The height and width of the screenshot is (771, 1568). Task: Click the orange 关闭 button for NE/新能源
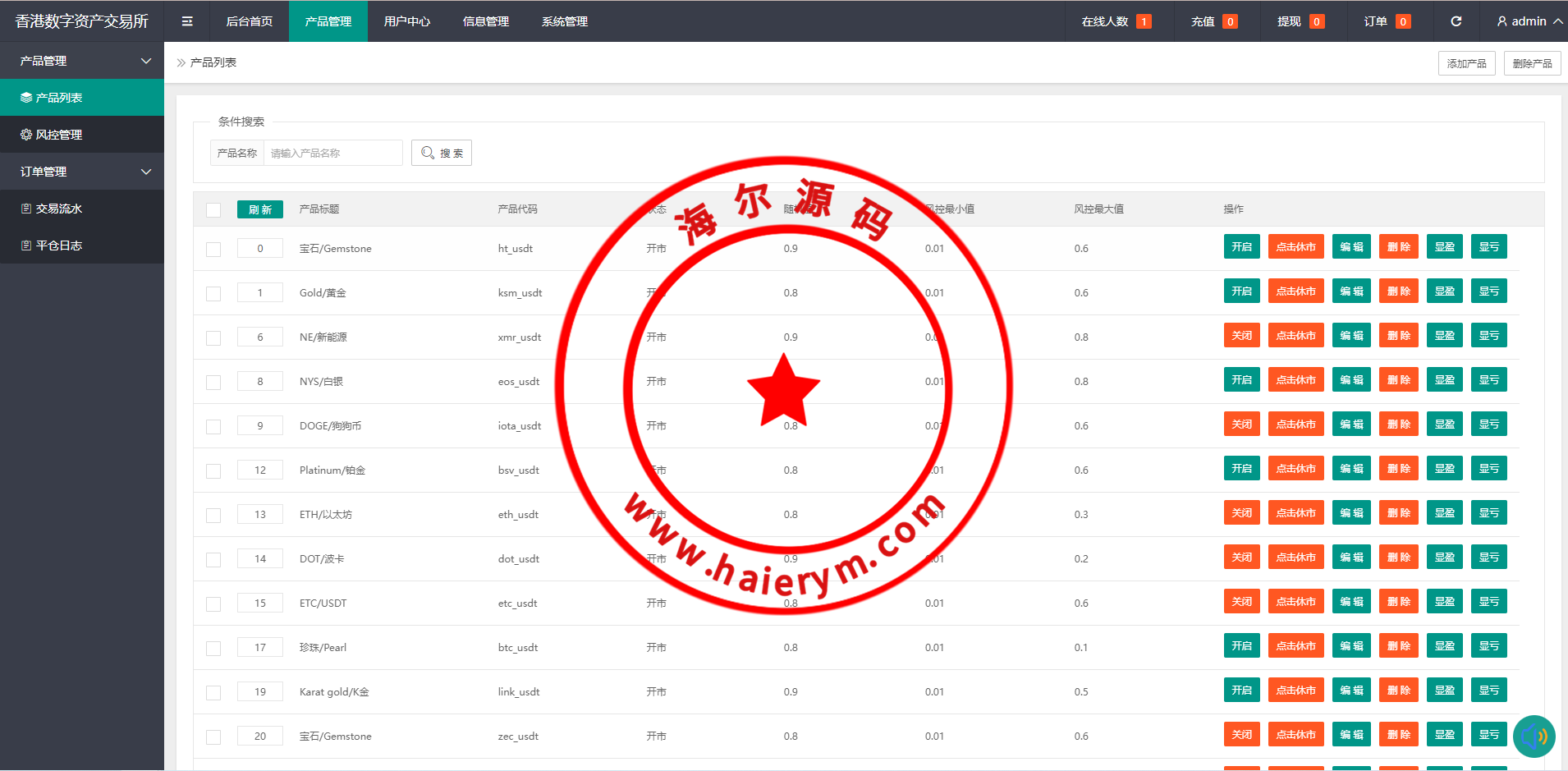(x=1241, y=336)
